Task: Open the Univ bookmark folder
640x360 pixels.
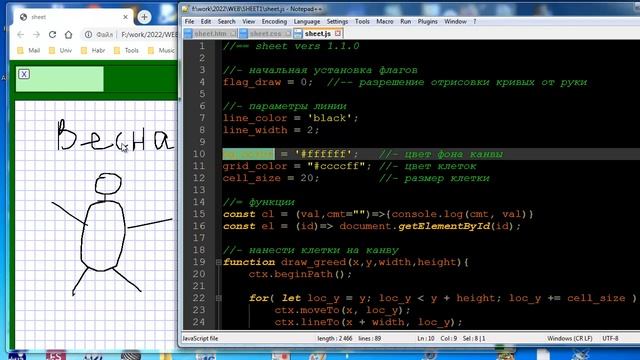Action: [60, 50]
